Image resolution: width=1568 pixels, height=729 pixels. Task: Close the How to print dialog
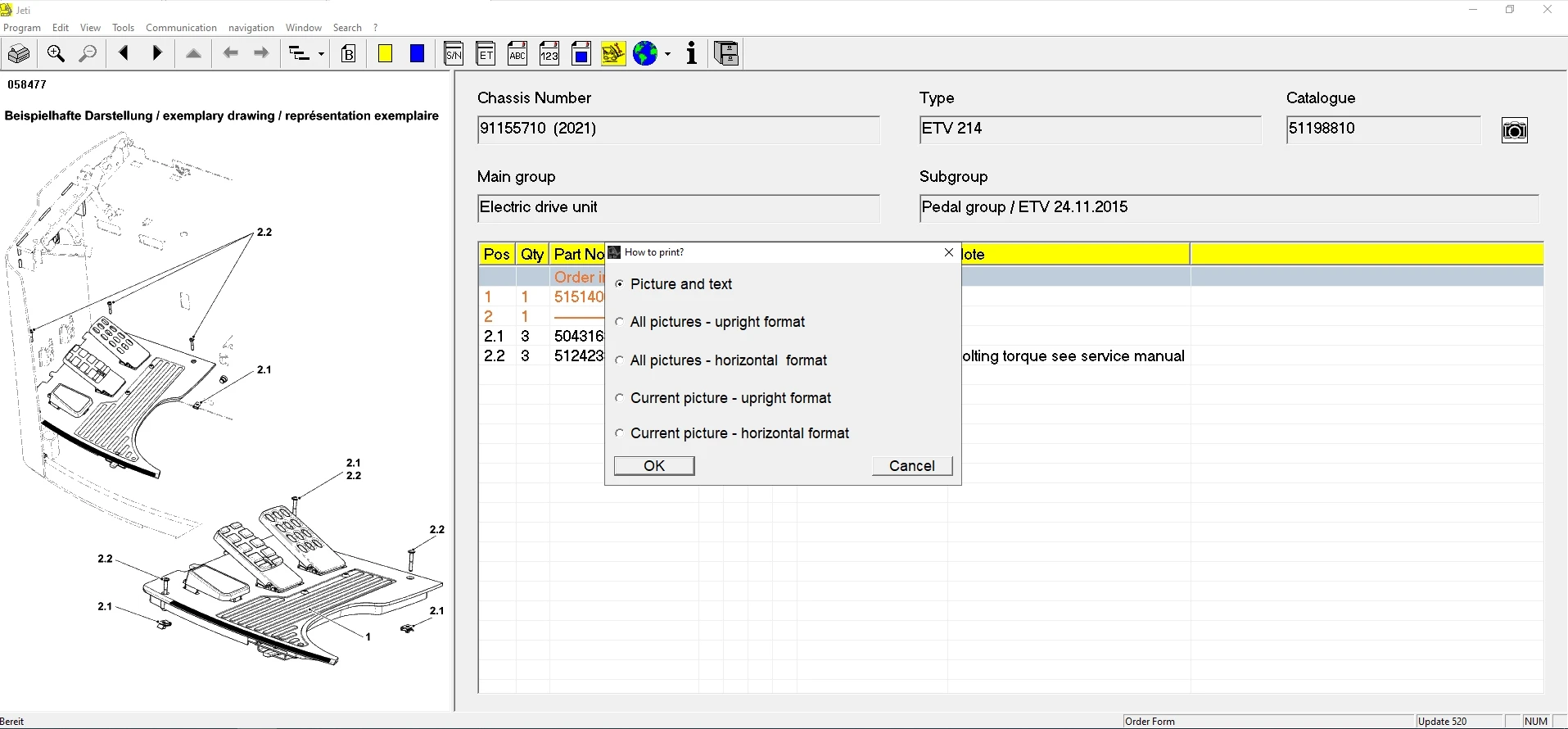949,252
